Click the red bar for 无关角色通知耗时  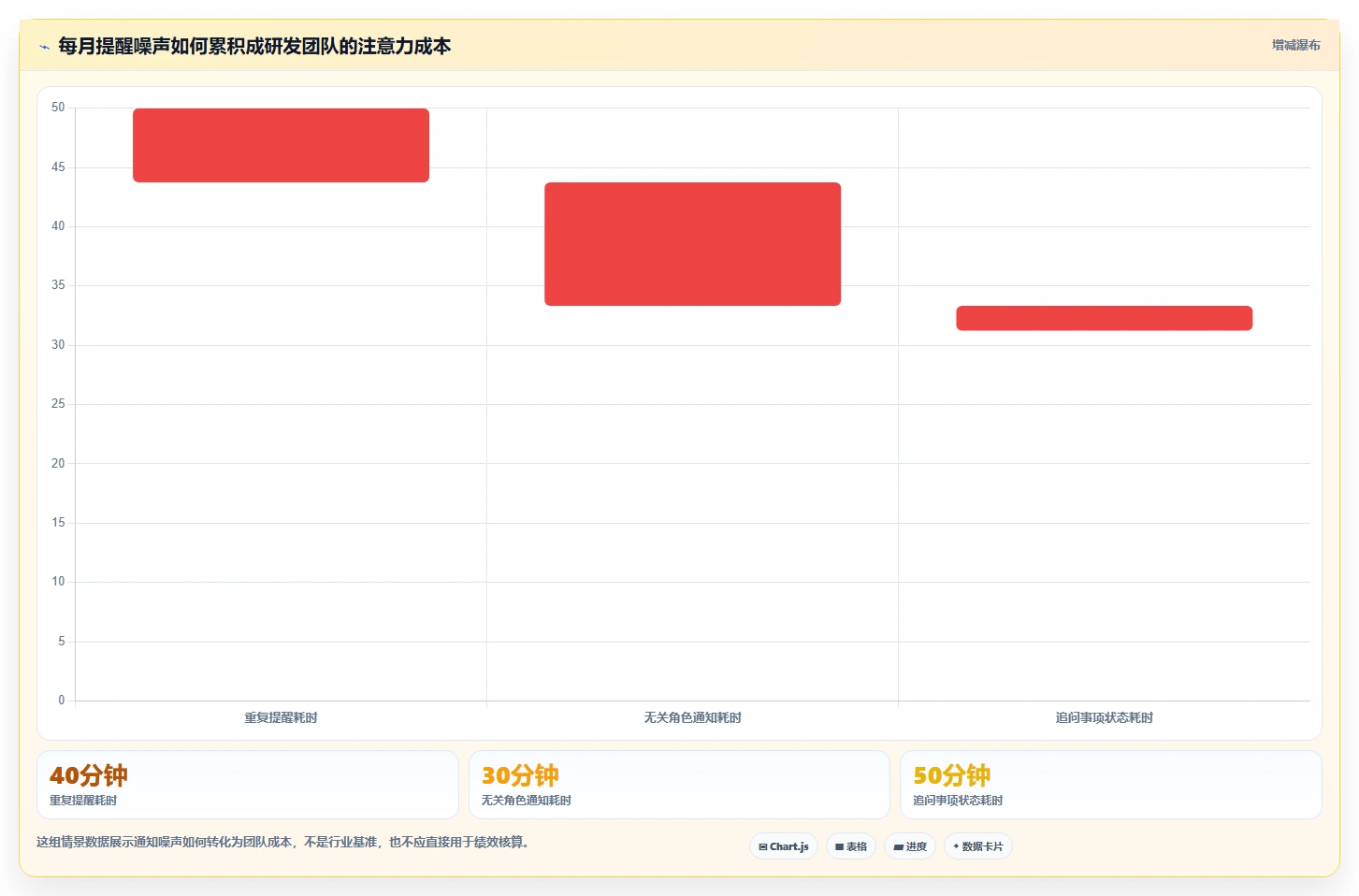pos(692,244)
